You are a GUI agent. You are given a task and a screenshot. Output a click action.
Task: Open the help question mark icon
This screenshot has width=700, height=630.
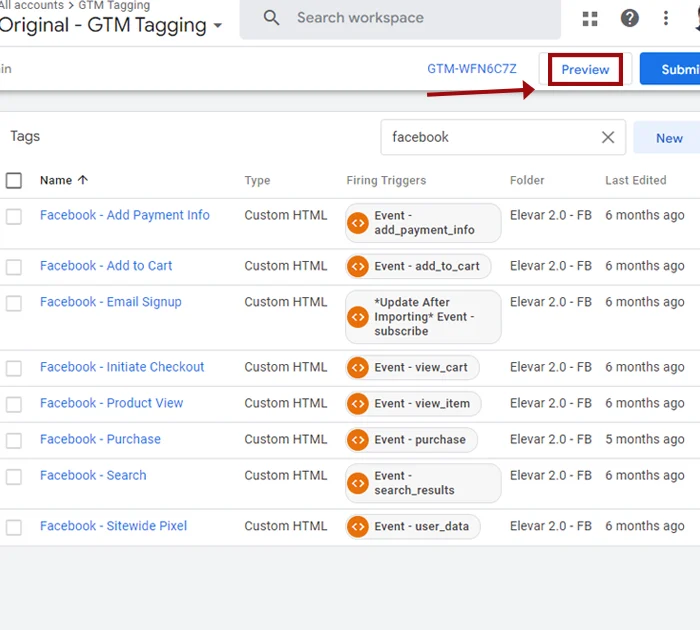point(629,18)
